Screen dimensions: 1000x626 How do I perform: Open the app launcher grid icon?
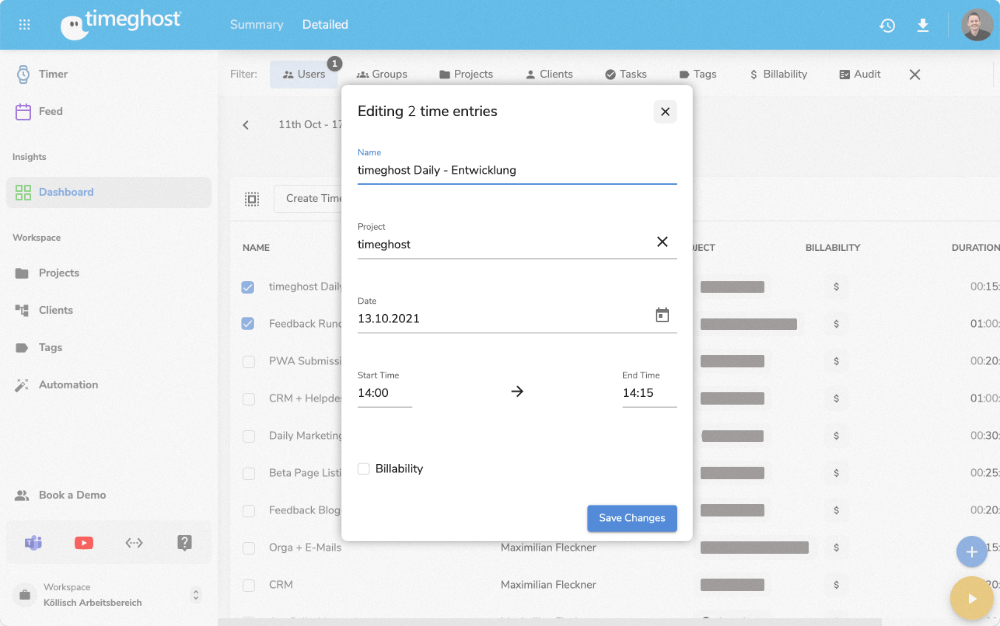25,25
